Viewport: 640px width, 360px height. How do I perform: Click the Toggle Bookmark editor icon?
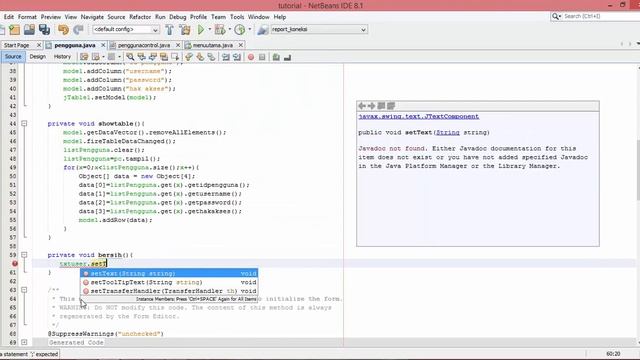211,57
